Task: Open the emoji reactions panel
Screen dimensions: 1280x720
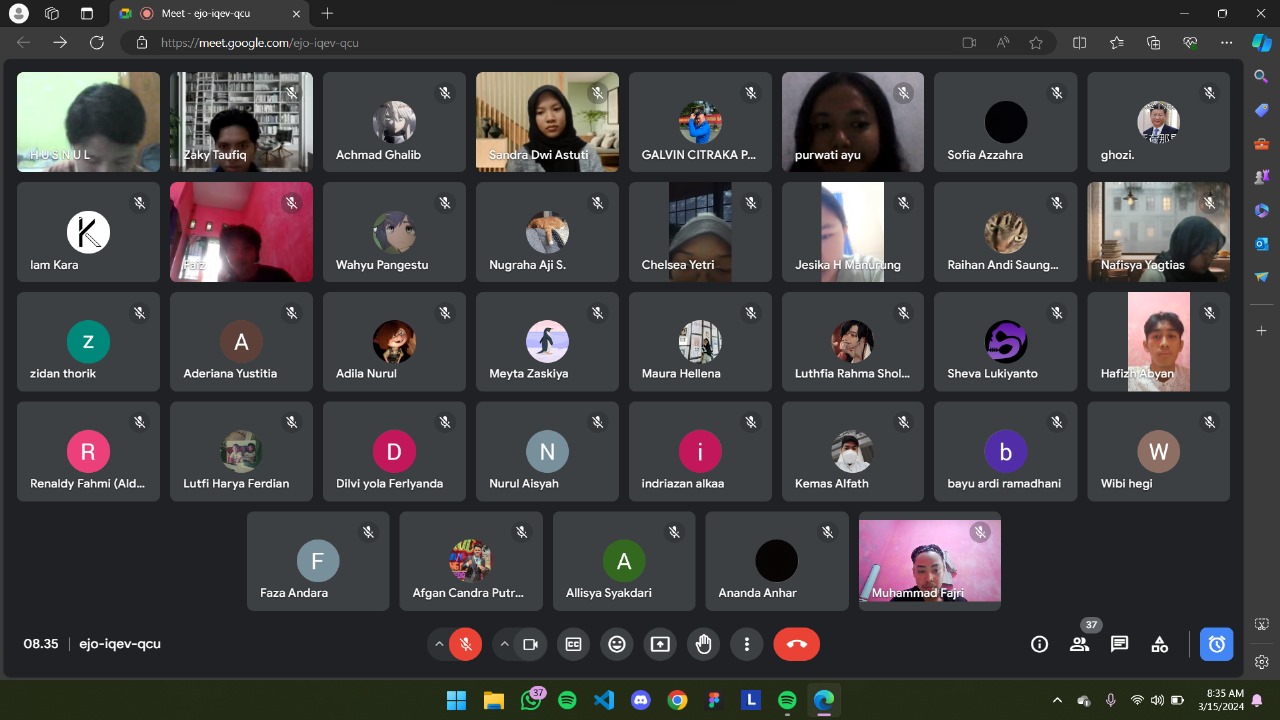Action: pyautogui.click(x=617, y=645)
